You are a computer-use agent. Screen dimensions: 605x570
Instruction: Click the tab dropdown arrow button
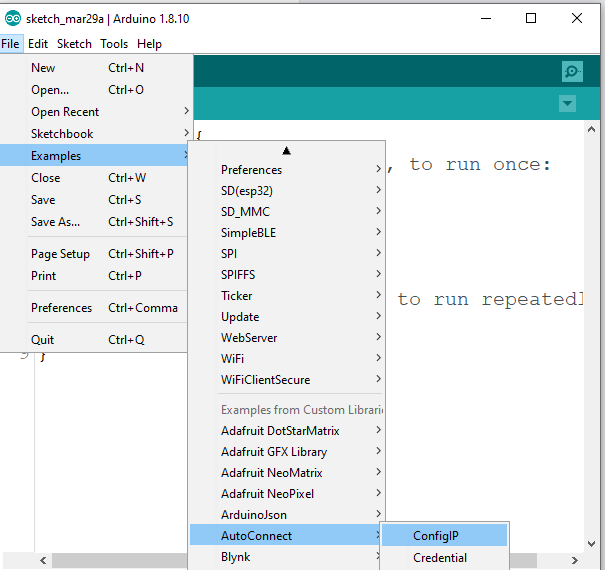[567, 103]
